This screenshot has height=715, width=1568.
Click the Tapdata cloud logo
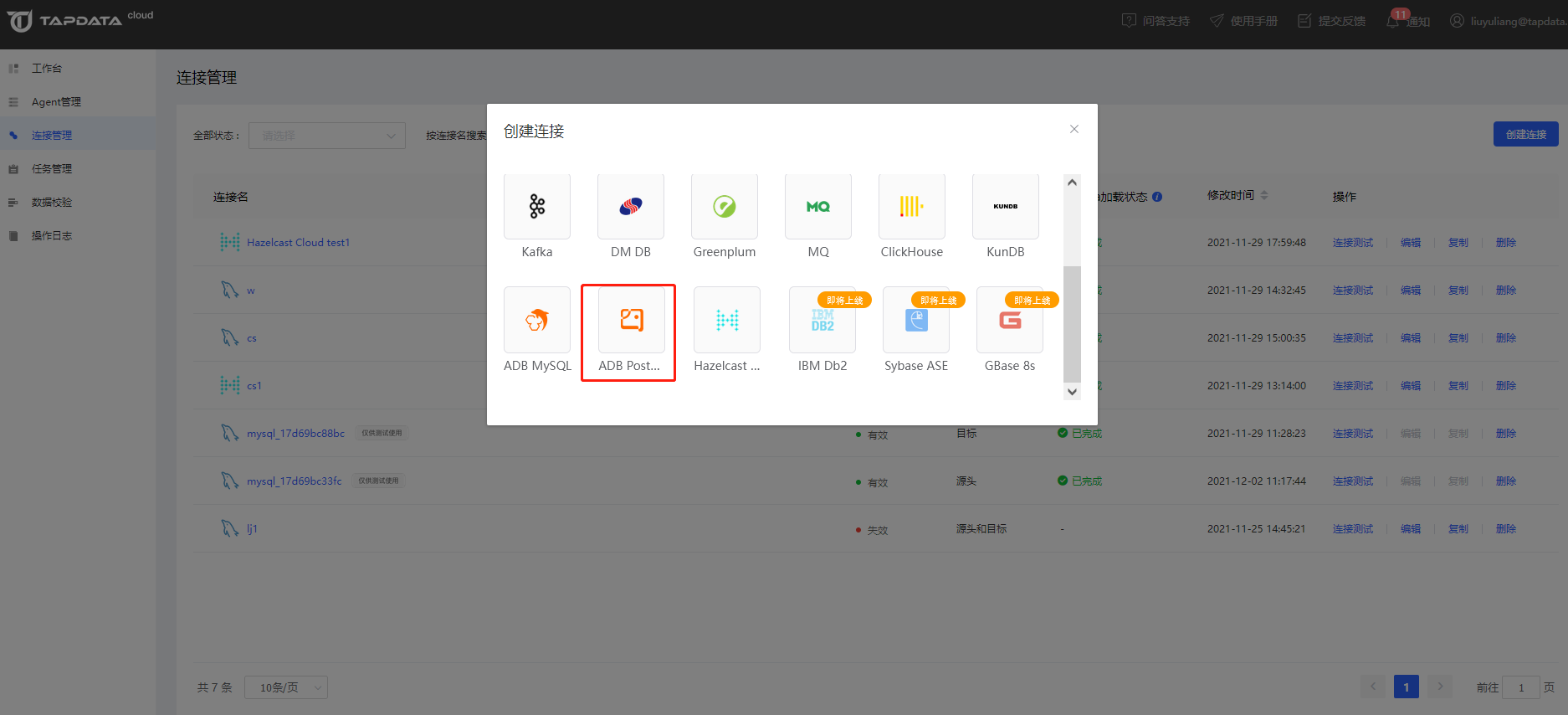click(x=80, y=20)
